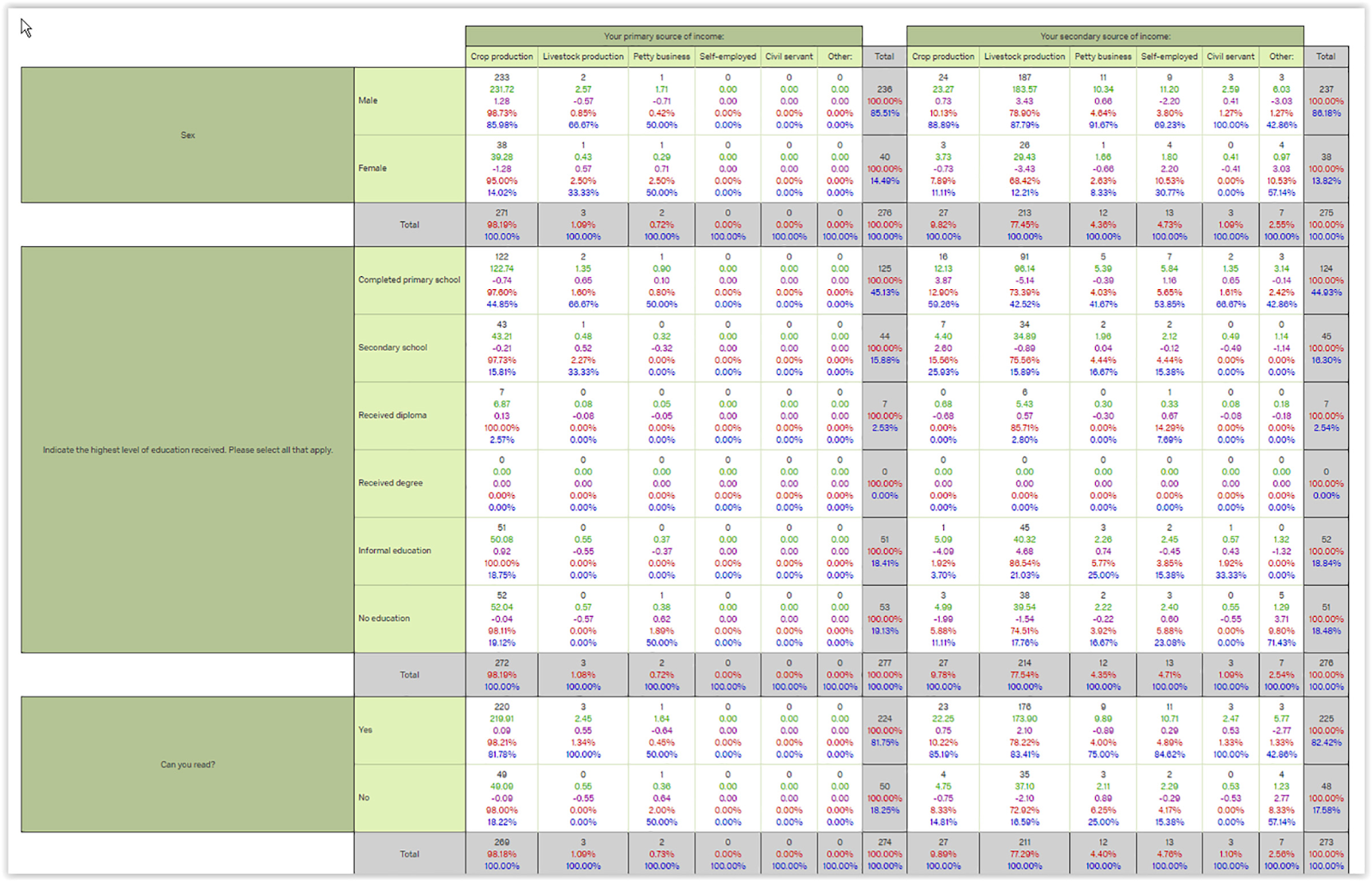Select Female row's secondary Livestock production cell showing 26
The image size is (1372, 881).
click(x=1025, y=168)
